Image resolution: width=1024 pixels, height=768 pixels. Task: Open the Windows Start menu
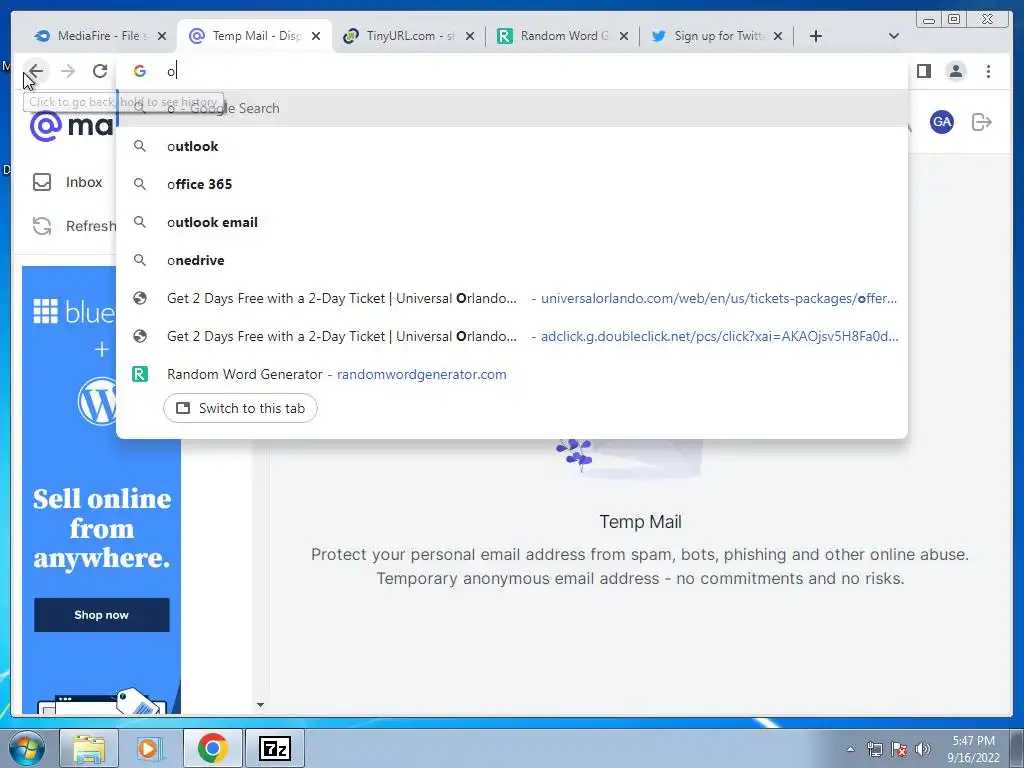[x=27, y=748]
